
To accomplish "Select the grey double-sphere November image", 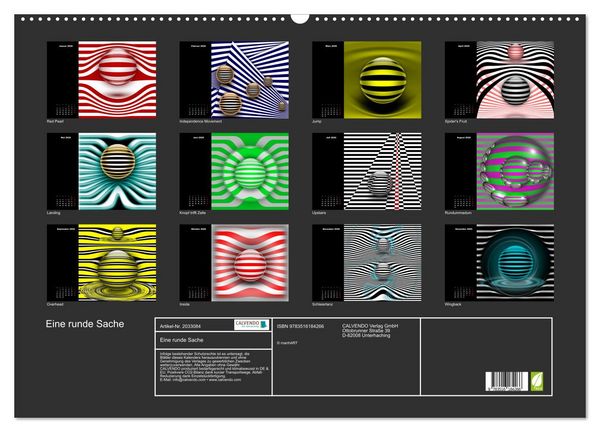I will pyautogui.click(x=383, y=262).
